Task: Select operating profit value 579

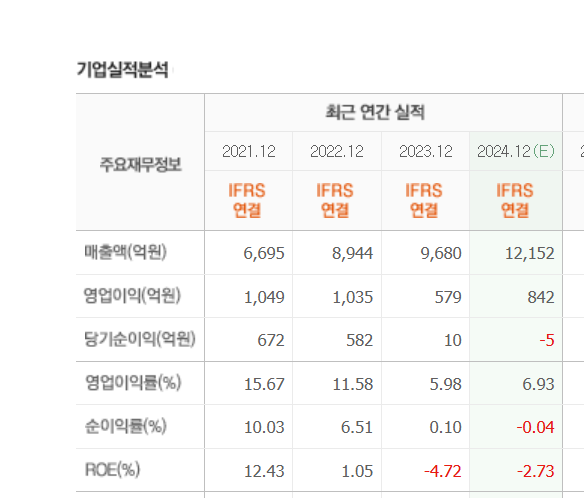Action: pos(448,297)
